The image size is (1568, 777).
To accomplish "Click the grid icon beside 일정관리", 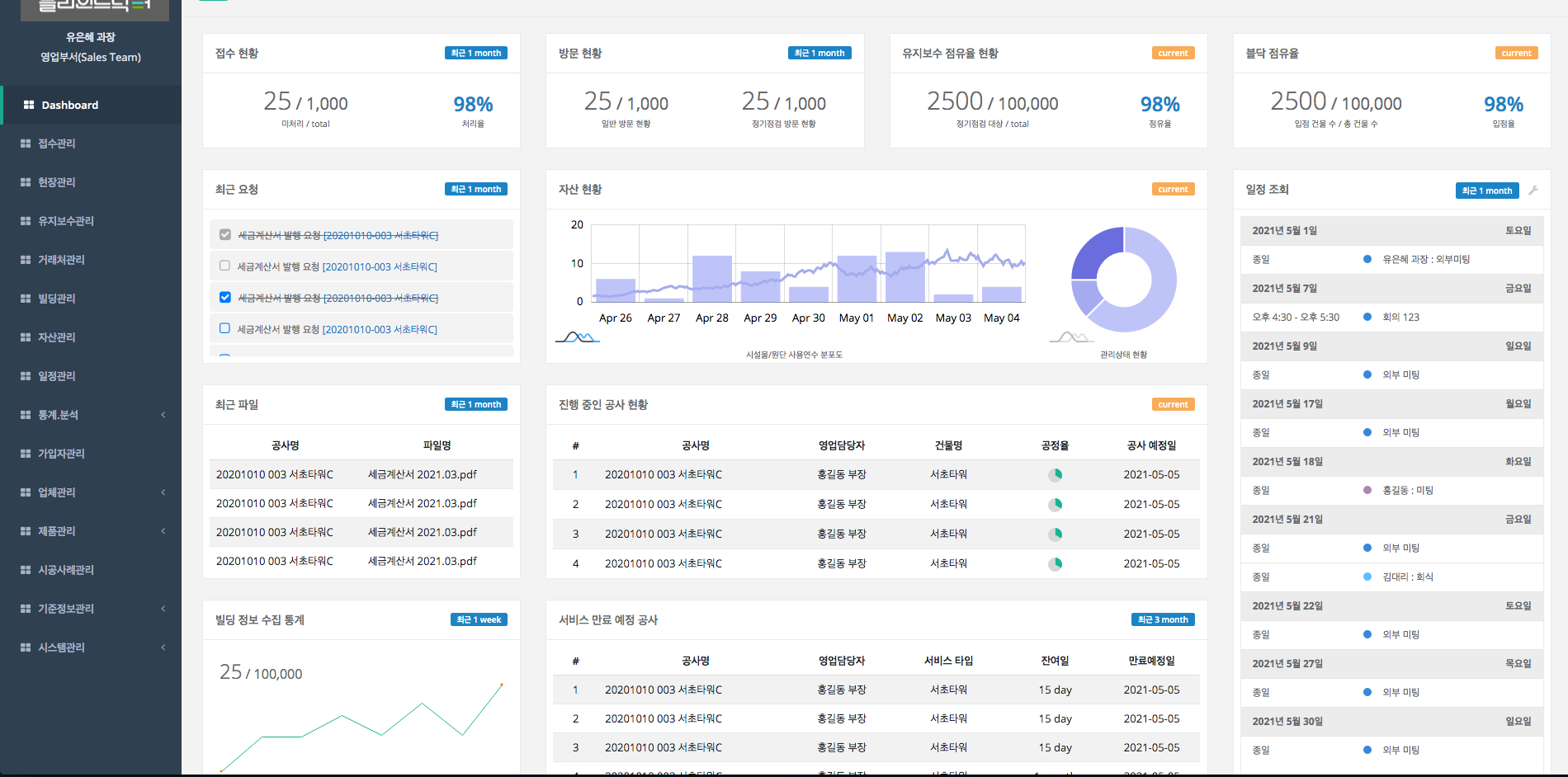I will (x=24, y=375).
